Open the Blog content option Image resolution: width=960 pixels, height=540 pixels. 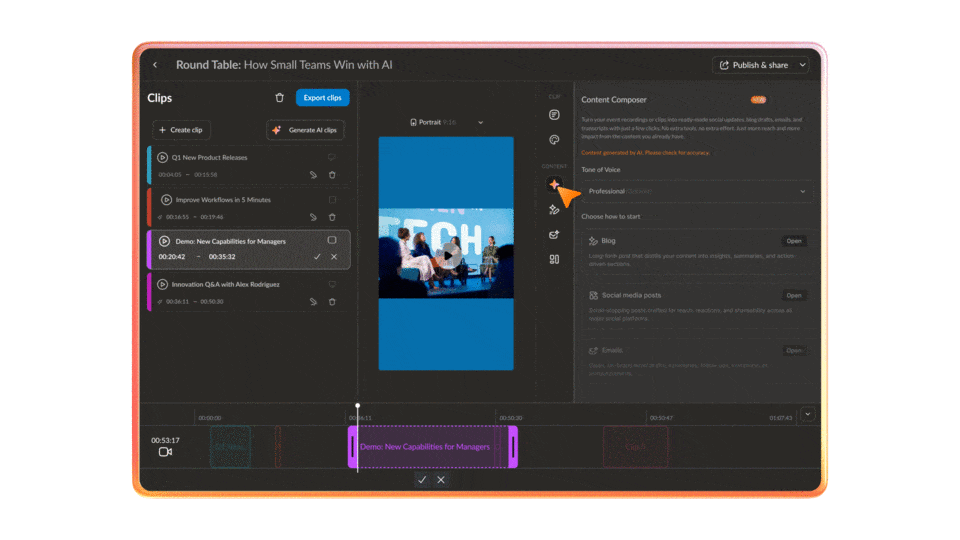click(x=794, y=241)
